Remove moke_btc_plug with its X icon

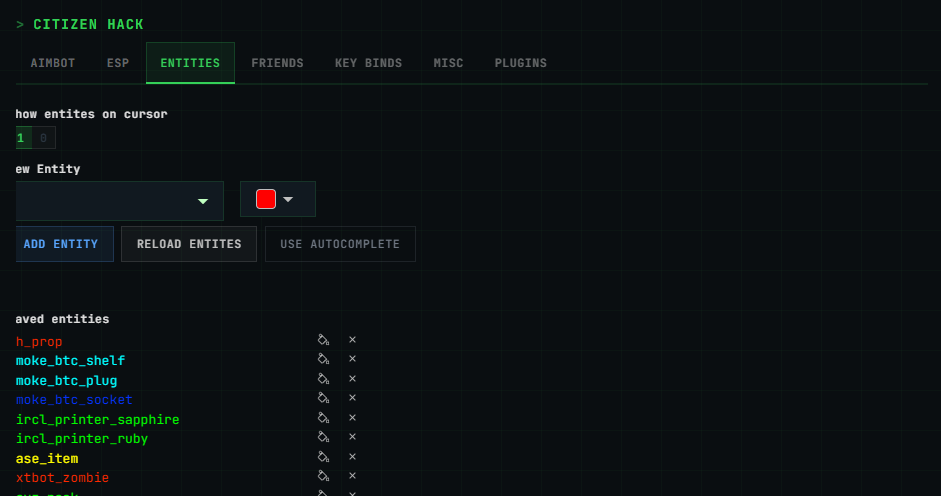pyautogui.click(x=352, y=379)
